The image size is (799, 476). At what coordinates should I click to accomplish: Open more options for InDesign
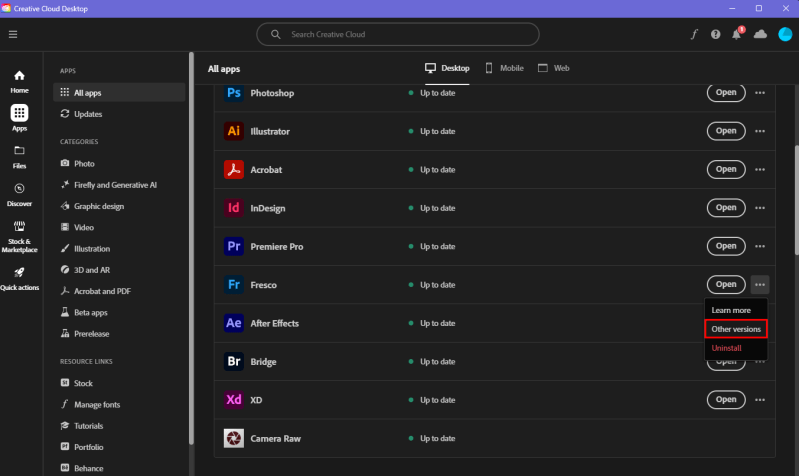coord(760,208)
